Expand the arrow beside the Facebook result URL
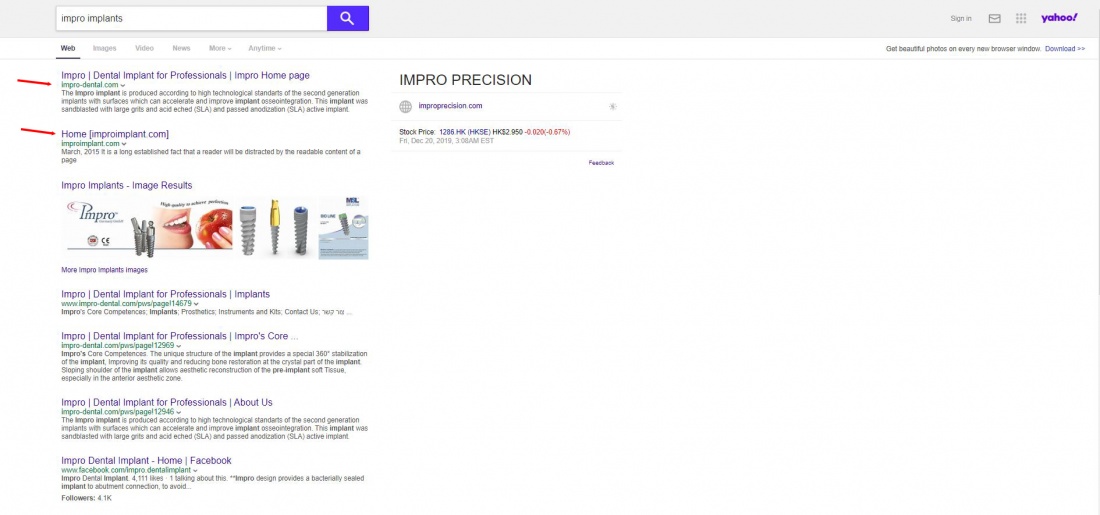The image size is (1100, 515). tap(196, 470)
